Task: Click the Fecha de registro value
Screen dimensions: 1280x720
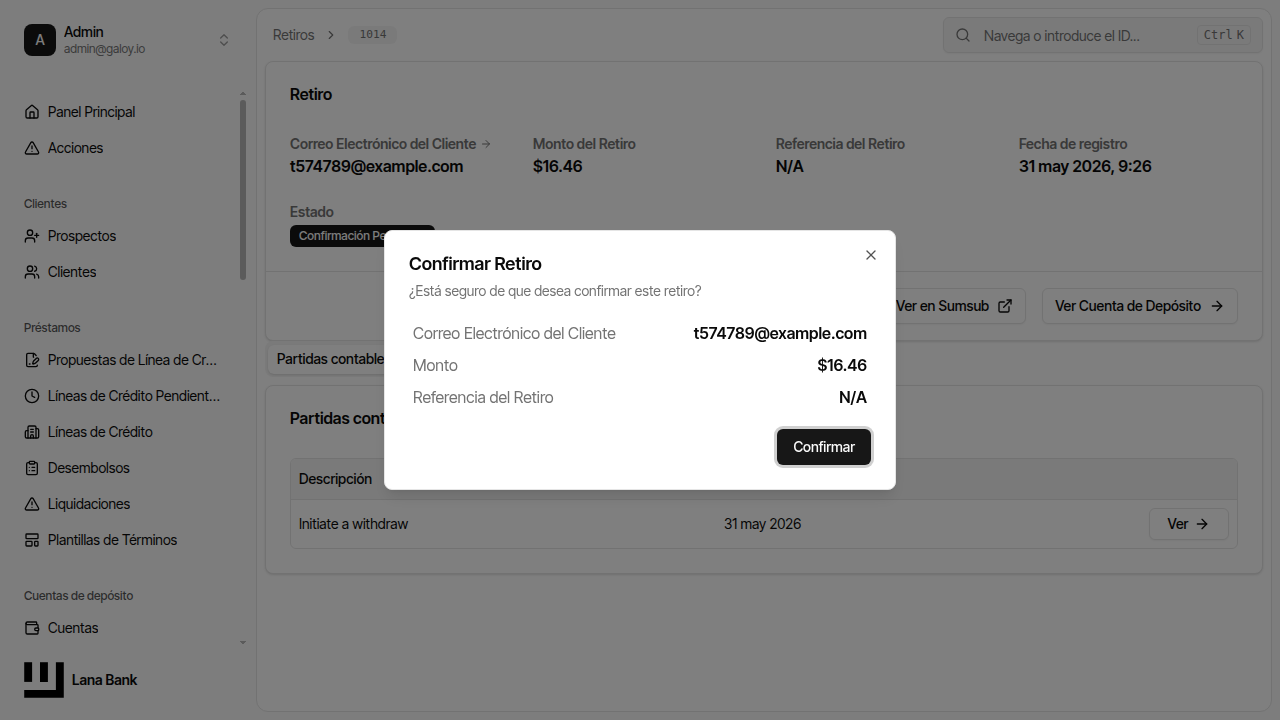Action: tap(1085, 166)
